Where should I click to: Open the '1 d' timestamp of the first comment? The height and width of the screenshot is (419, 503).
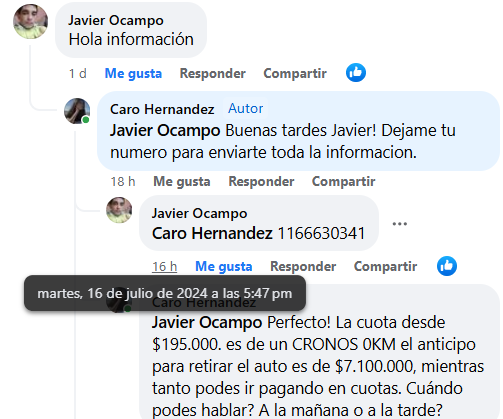(78, 73)
